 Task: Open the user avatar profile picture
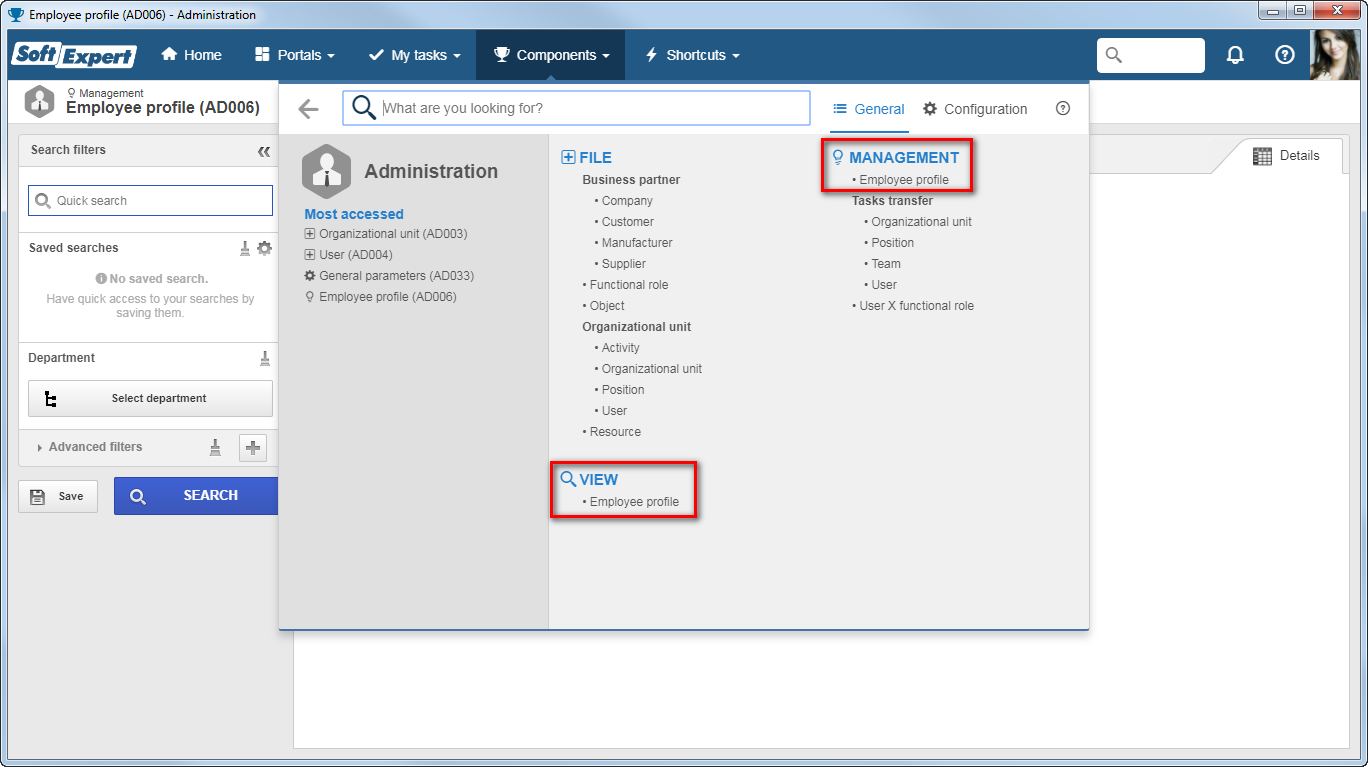[1335, 55]
